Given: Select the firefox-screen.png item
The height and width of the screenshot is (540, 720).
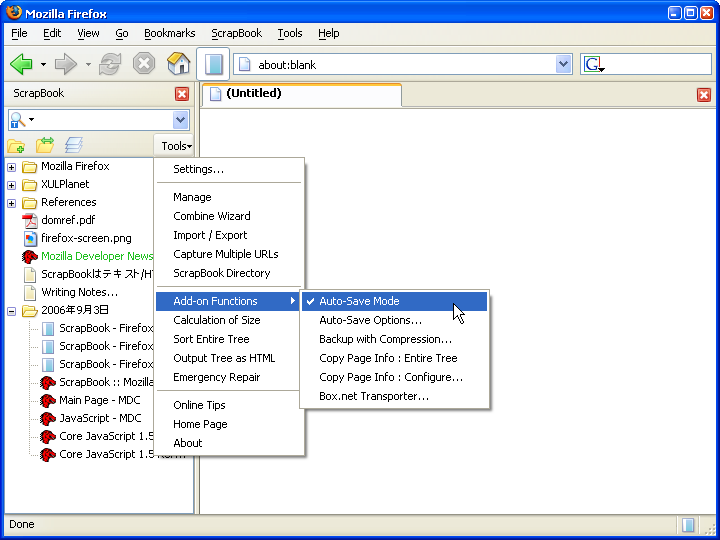Looking at the screenshot, I should (86, 238).
